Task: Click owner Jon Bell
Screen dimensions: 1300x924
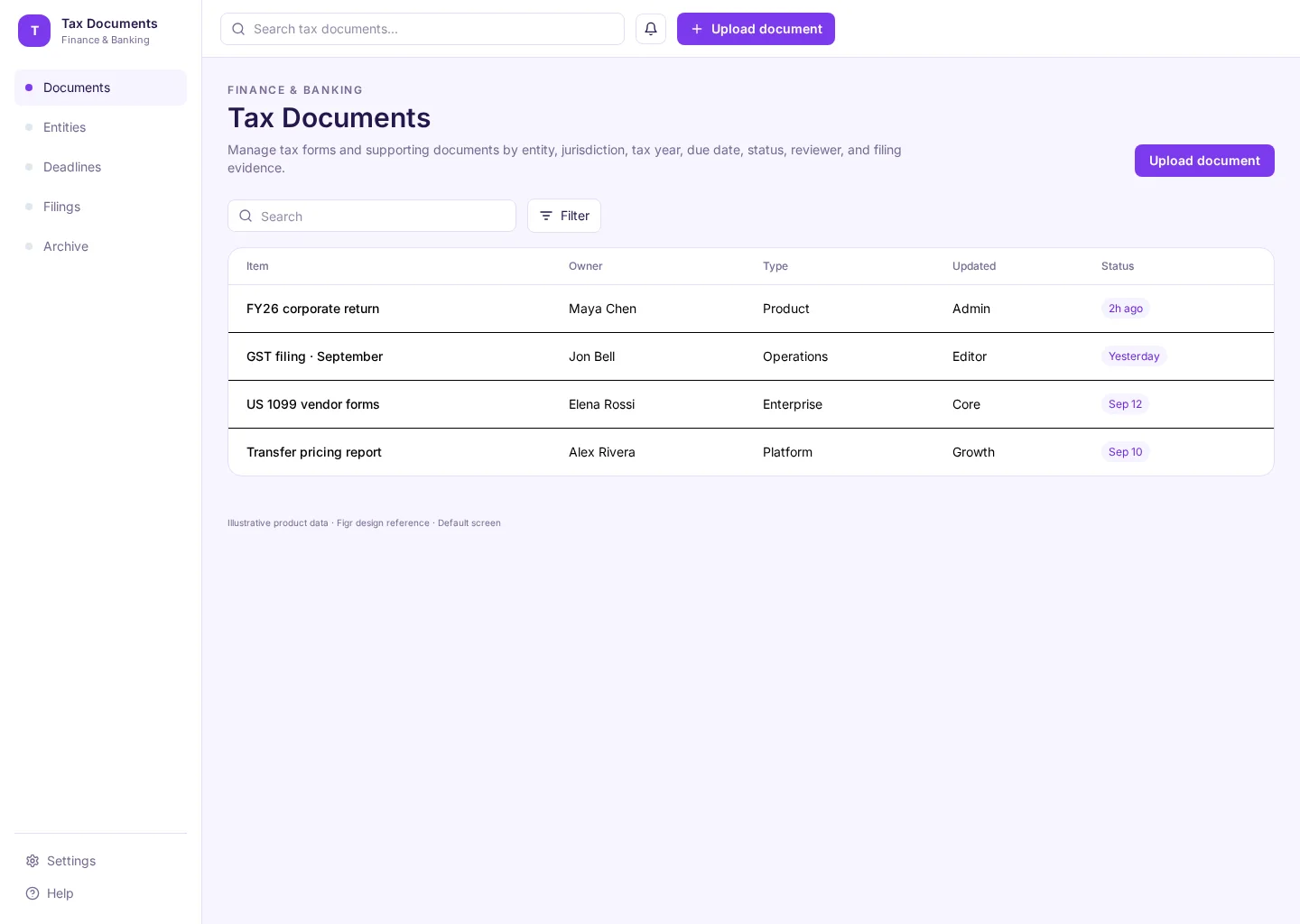Action: 591,356
